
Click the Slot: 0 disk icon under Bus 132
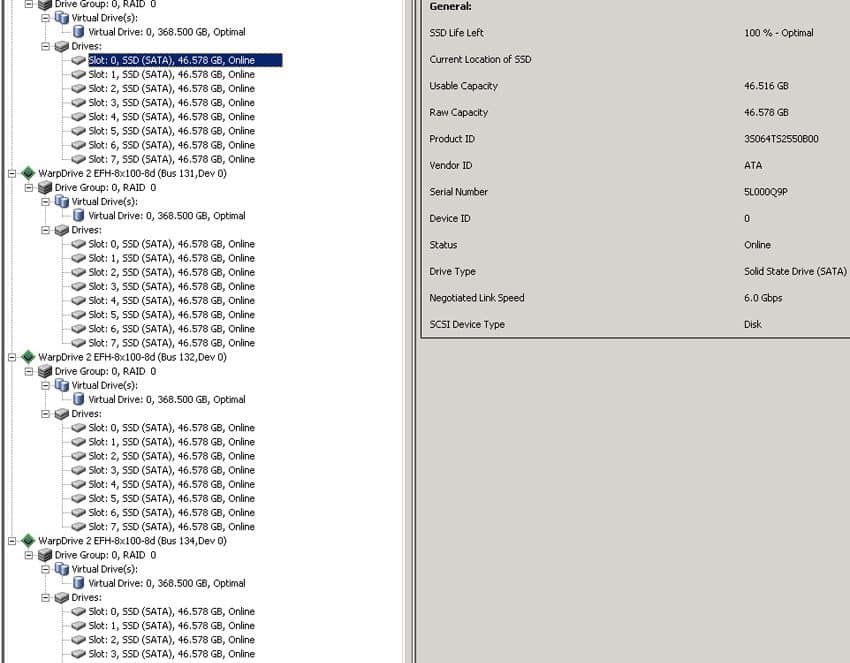point(79,428)
